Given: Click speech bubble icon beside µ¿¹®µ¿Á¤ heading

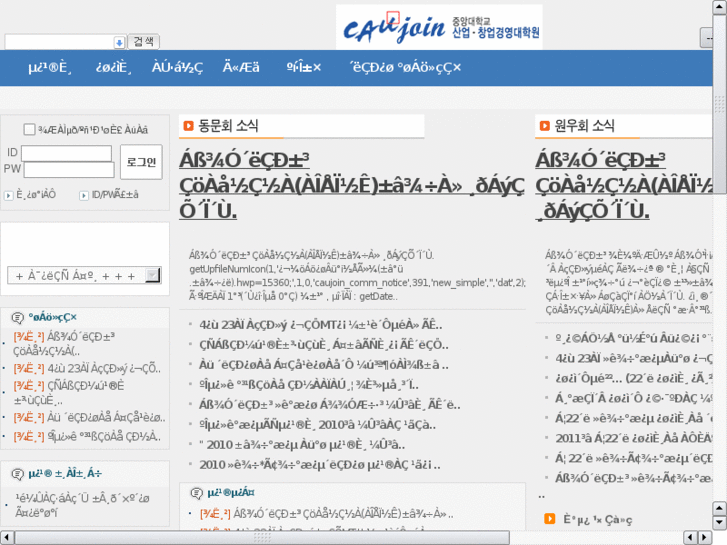Looking at the screenshot, I should [197, 493].
